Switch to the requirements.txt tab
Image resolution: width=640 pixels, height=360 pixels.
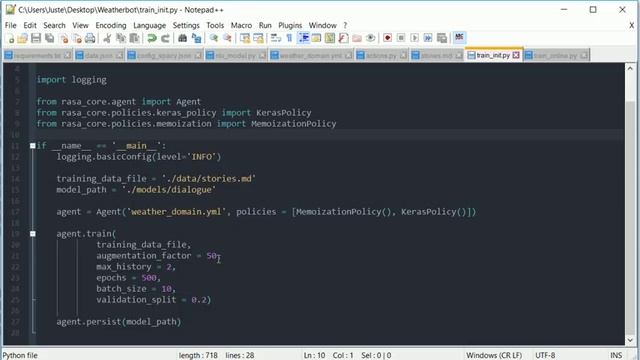coord(37,56)
